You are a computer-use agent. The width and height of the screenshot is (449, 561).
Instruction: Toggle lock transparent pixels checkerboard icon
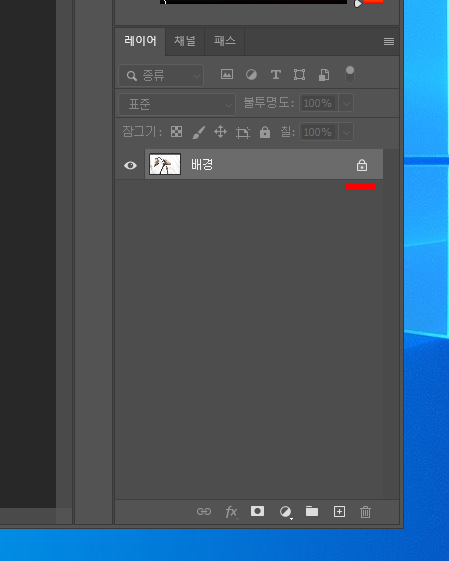176,132
